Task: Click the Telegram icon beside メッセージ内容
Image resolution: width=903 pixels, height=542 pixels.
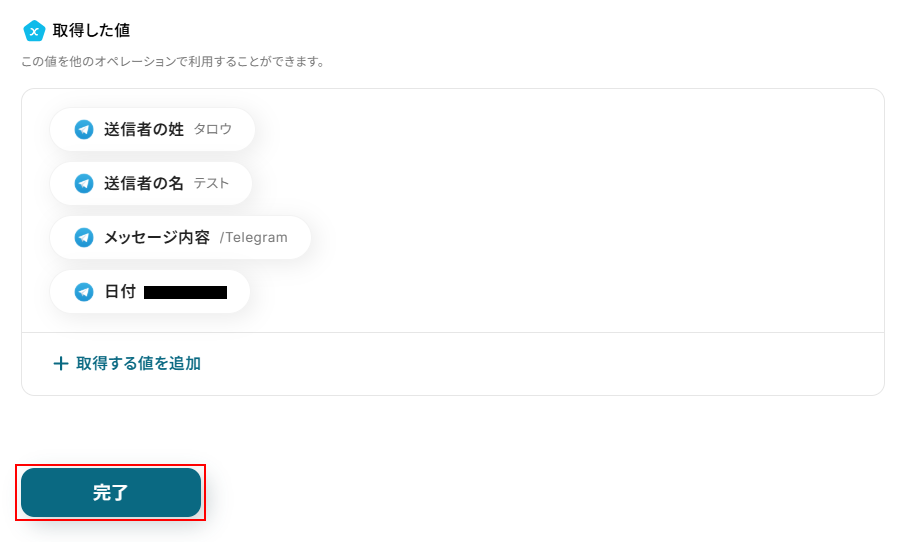Action: tap(84, 237)
